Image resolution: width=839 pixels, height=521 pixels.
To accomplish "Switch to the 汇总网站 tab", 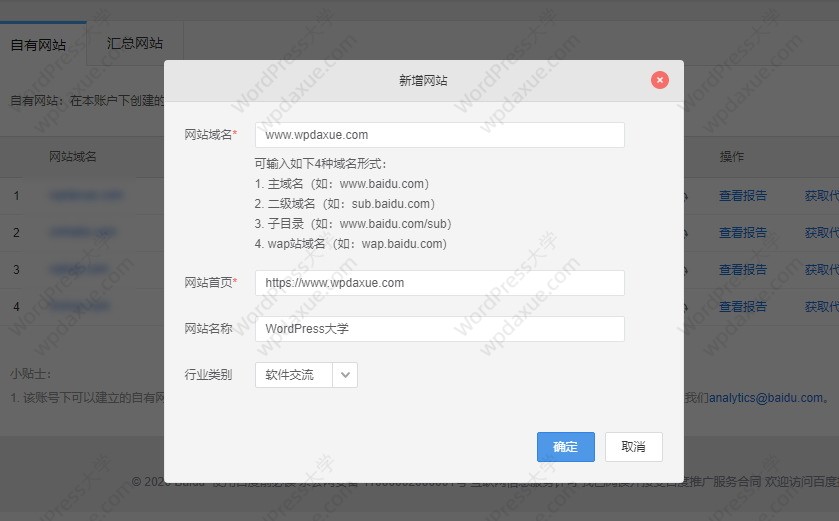I will (135, 43).
